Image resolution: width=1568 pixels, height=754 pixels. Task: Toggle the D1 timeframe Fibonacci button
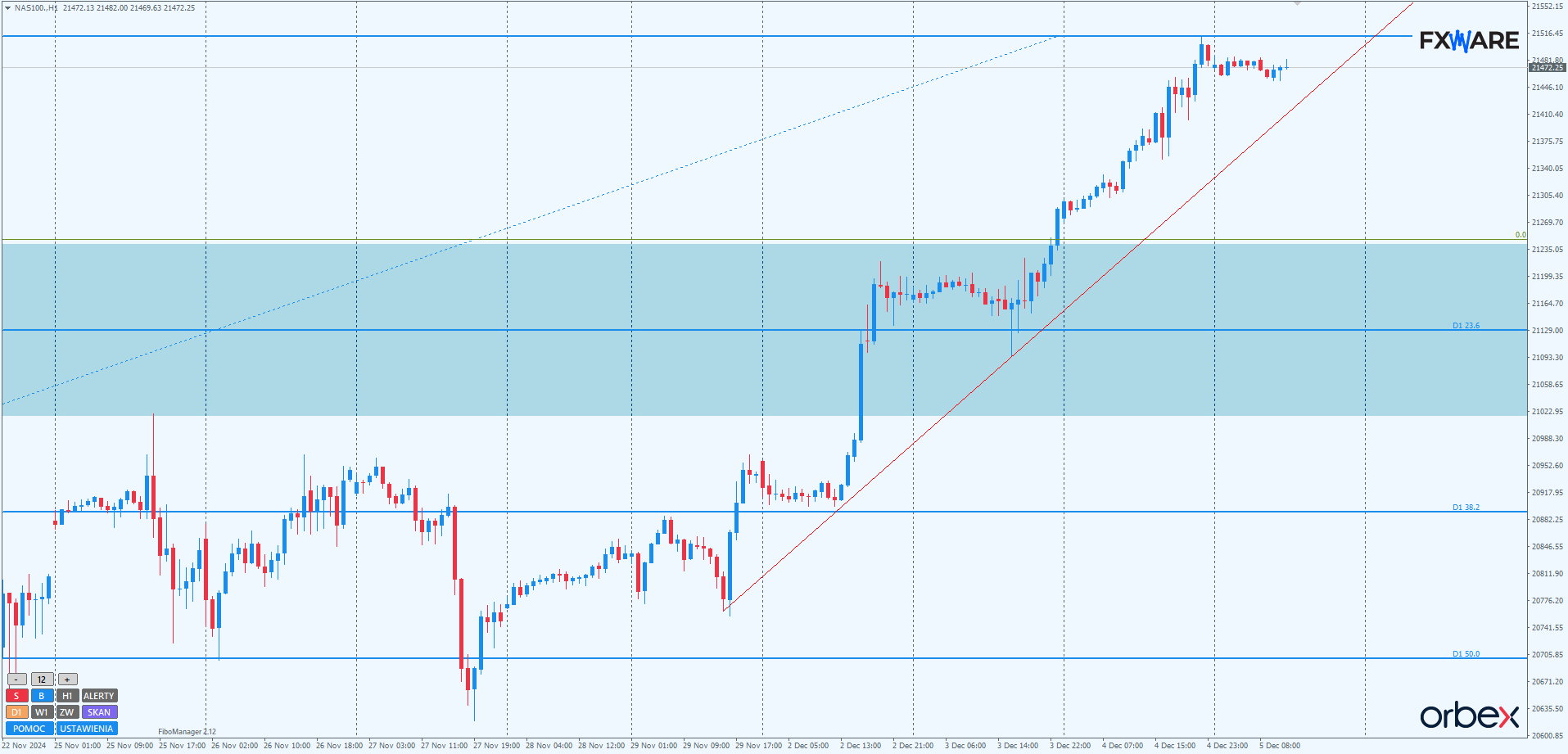[x=16, y=712]
